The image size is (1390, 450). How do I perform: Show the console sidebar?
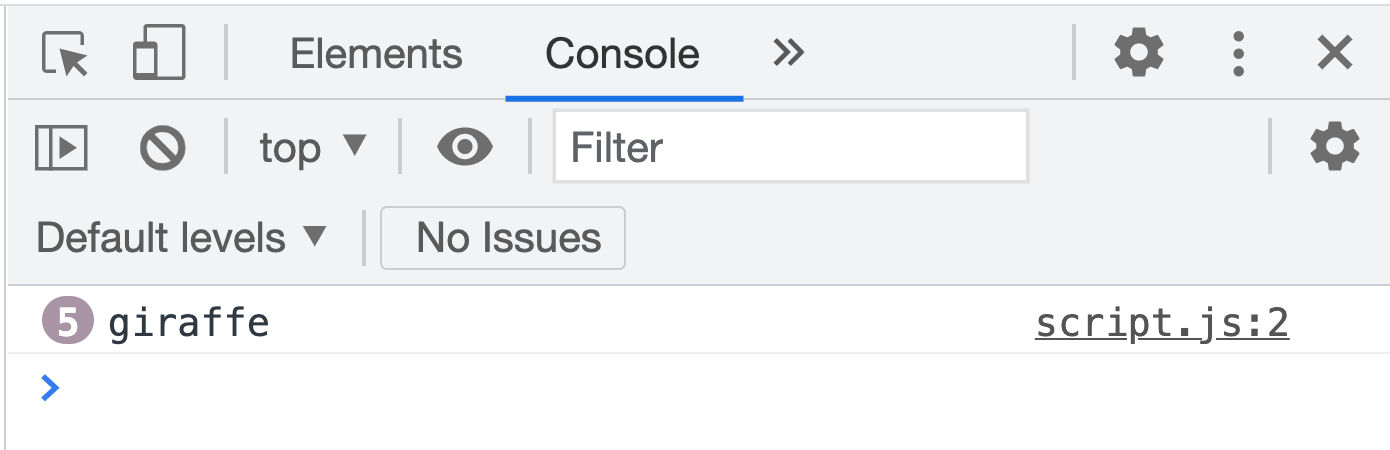(62, 148)
